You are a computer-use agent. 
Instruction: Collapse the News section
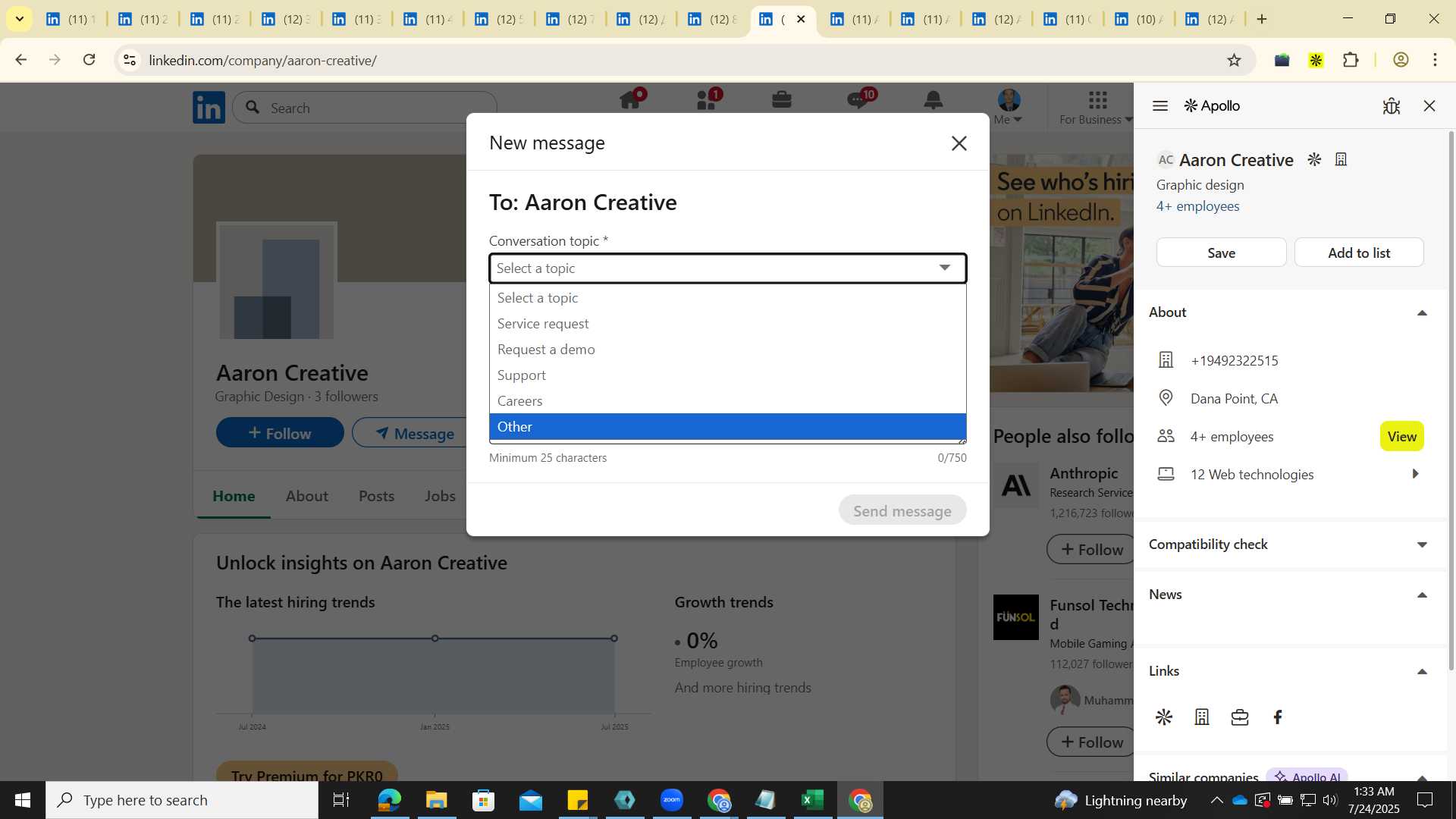pyautogui.click(x=1422, y=595)
